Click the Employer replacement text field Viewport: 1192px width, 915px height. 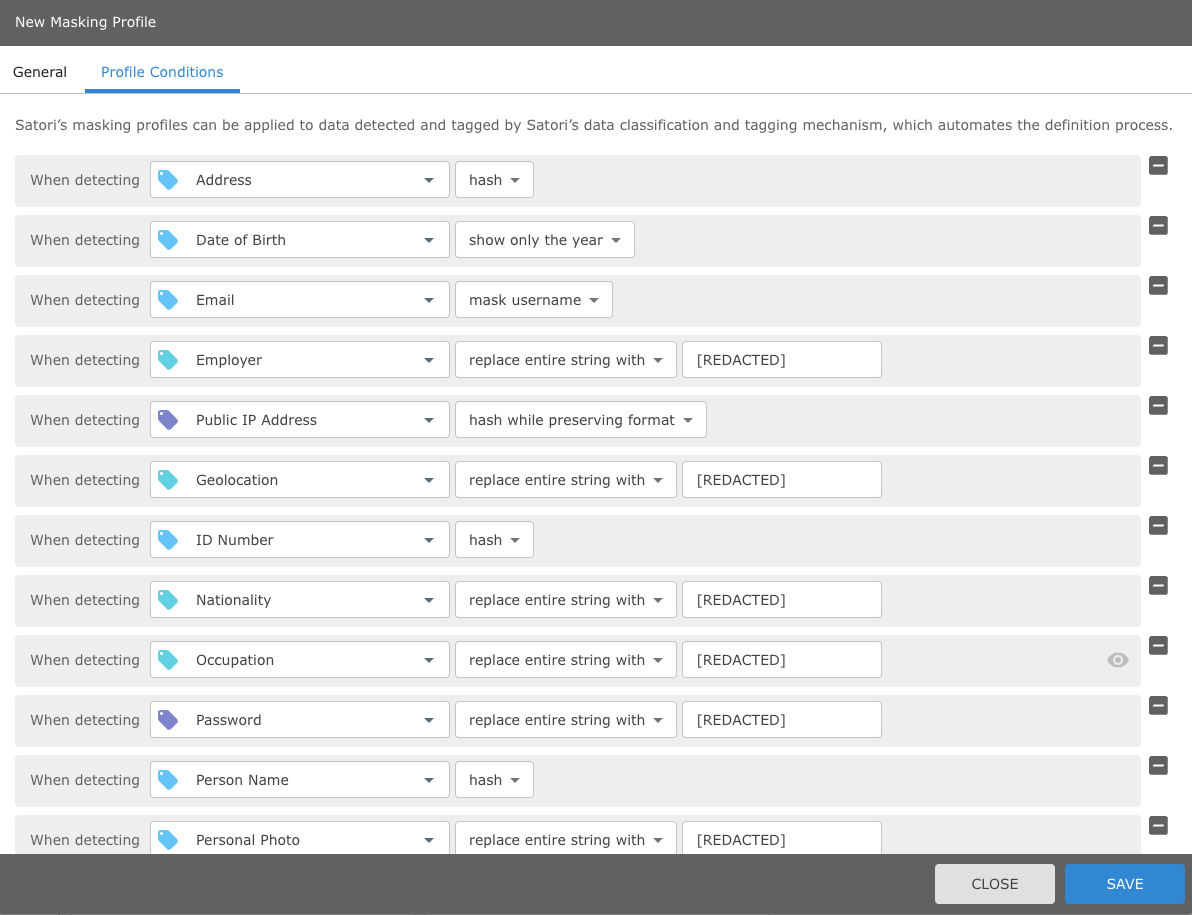(781, 360)
